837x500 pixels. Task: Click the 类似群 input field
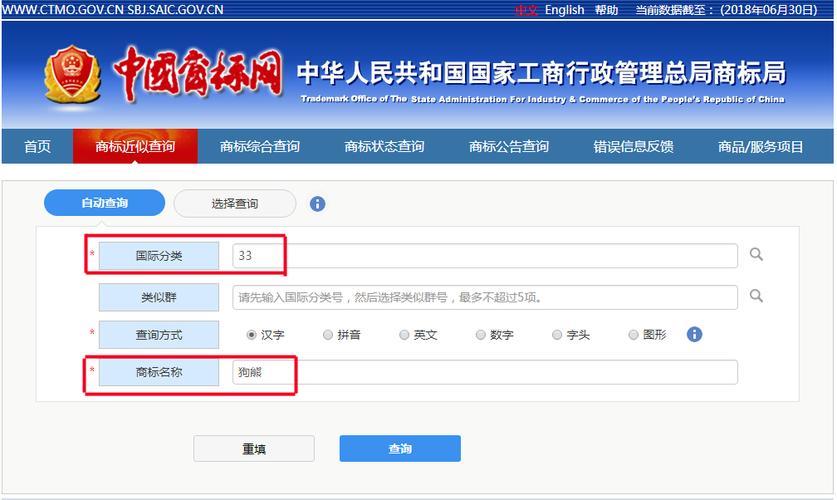[485, 297]
